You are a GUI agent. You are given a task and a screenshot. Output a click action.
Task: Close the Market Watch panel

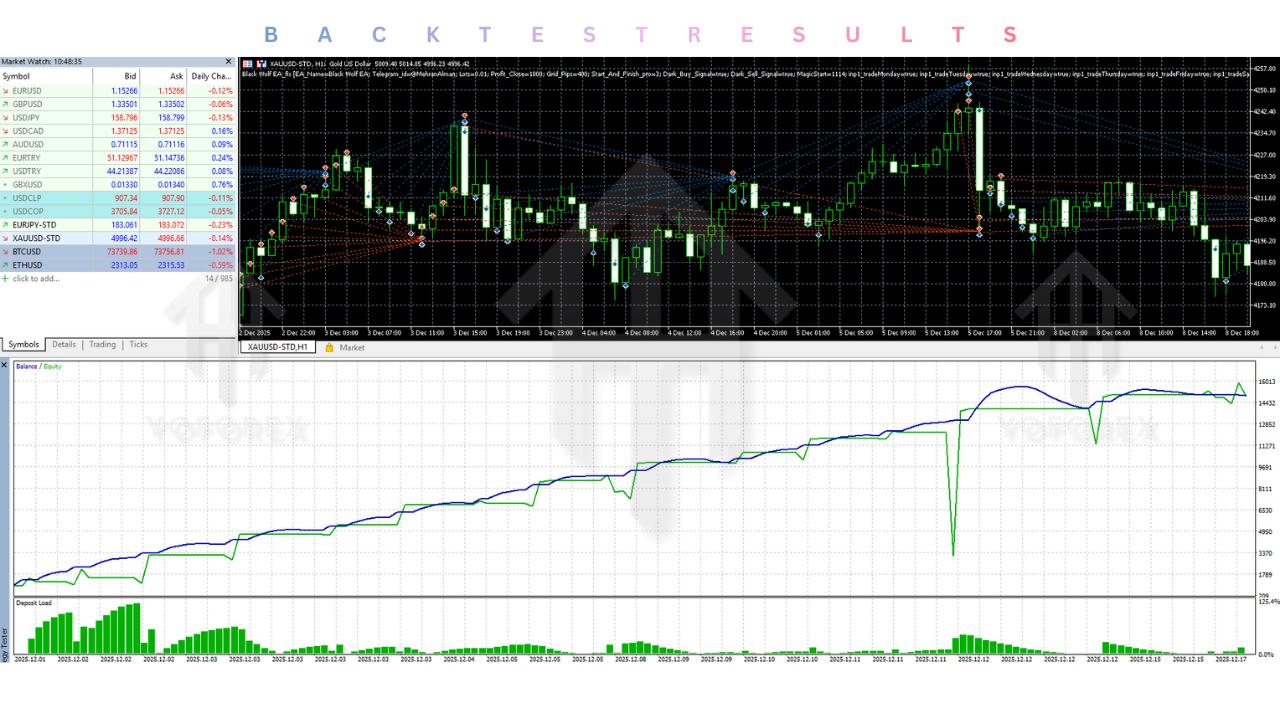pyautogui.click(x=228, y=62)
